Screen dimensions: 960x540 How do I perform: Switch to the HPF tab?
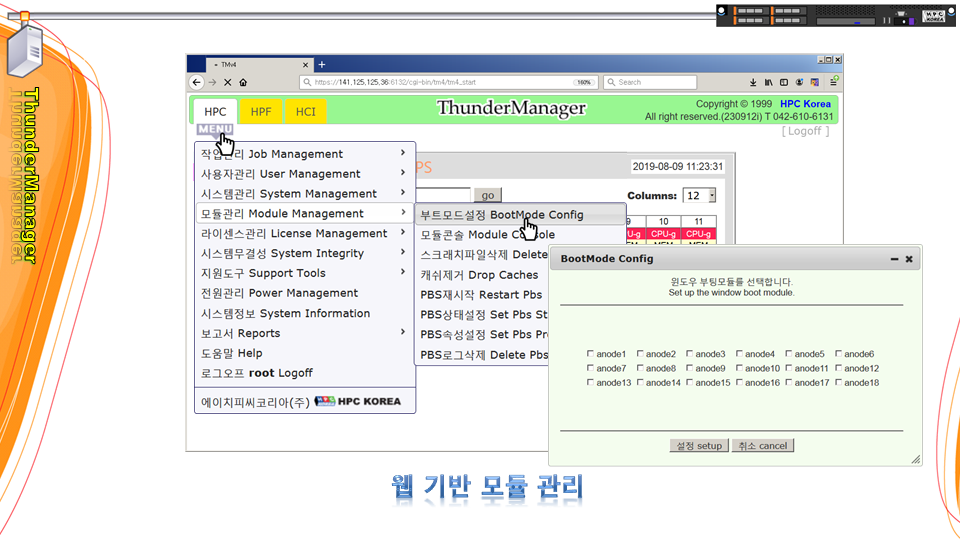click(261, 111)
